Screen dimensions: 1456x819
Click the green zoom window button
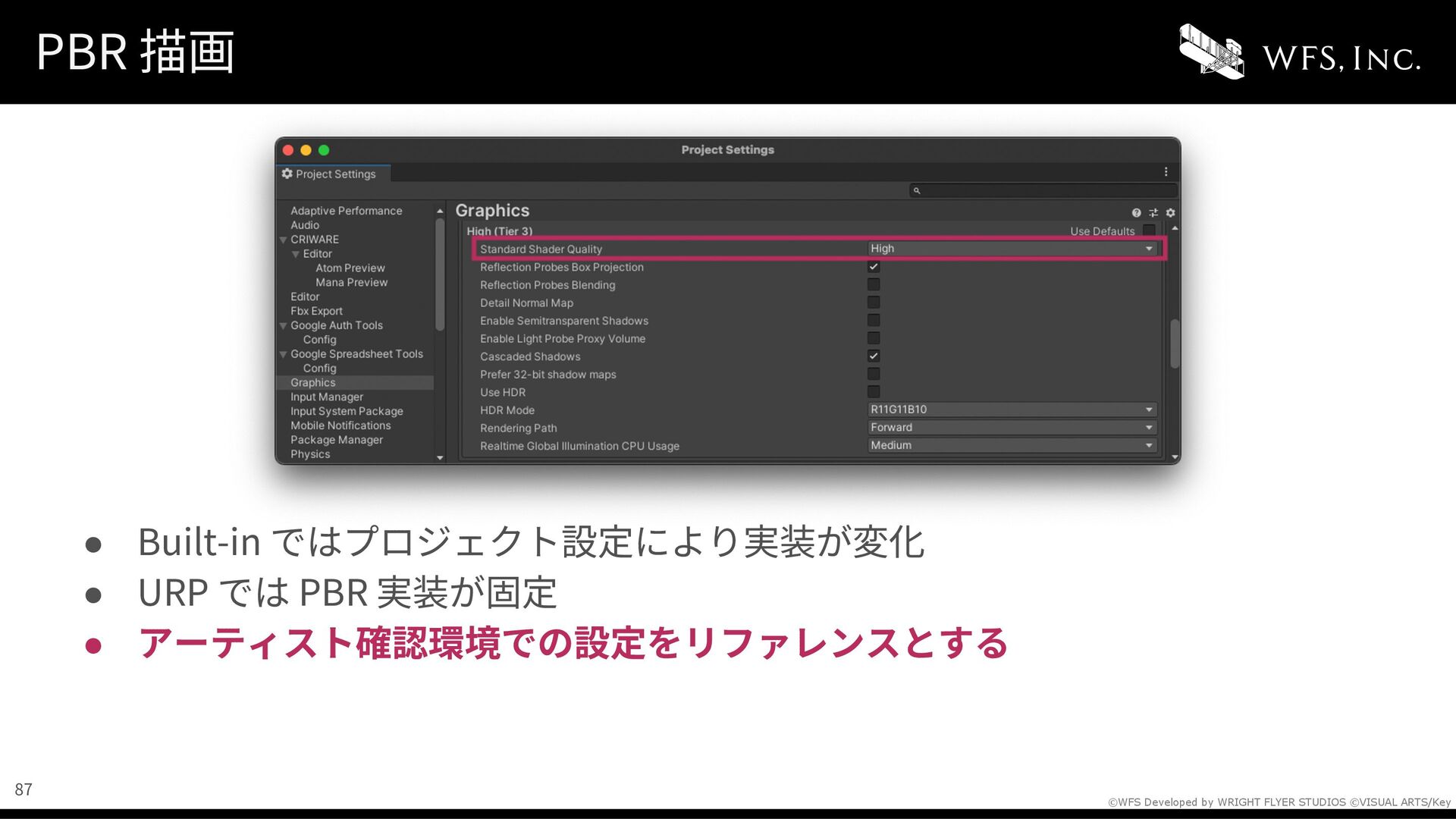pos(324,150)
